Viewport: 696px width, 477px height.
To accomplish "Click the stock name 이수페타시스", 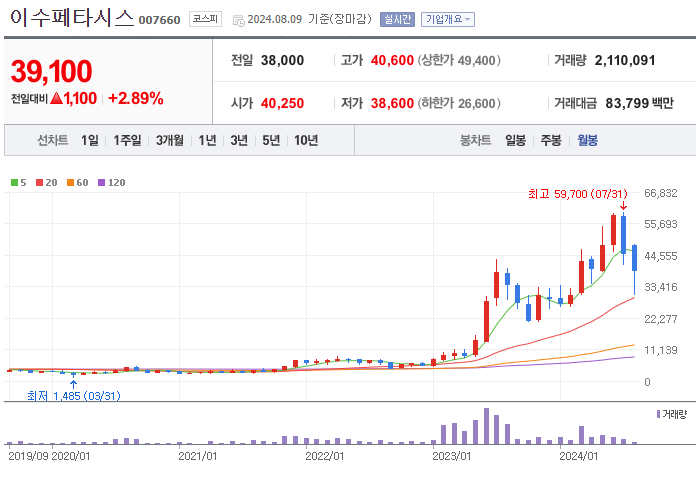I will click(x=71, y=18).
